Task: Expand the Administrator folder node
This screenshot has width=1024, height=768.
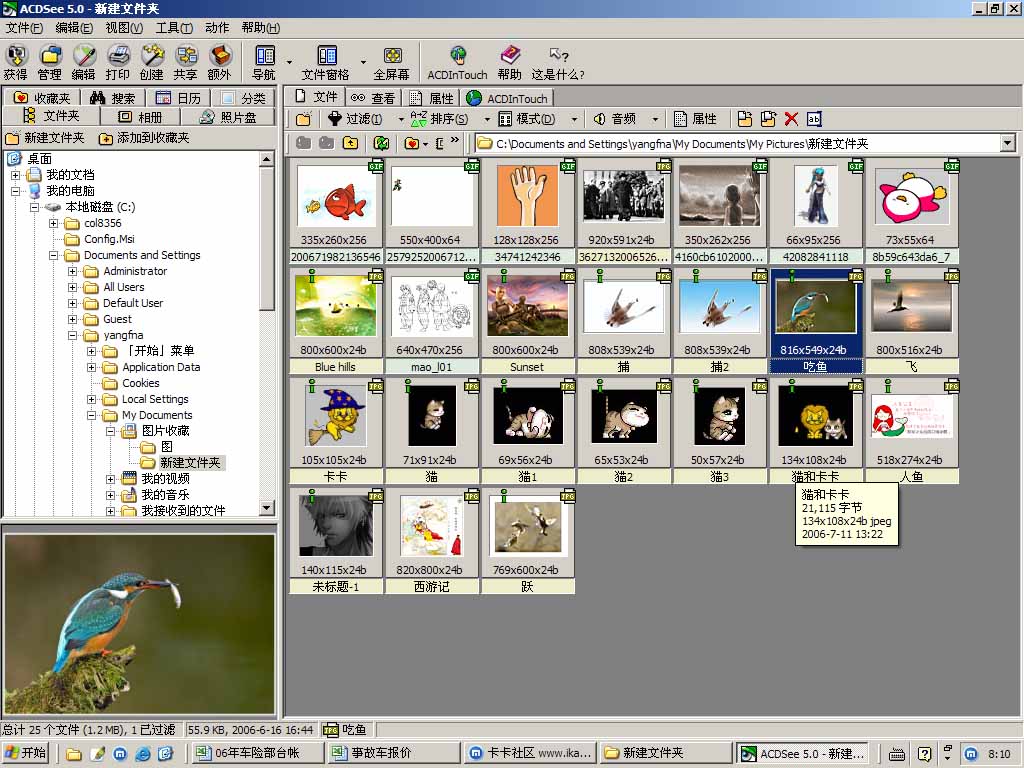Action: 73,271
